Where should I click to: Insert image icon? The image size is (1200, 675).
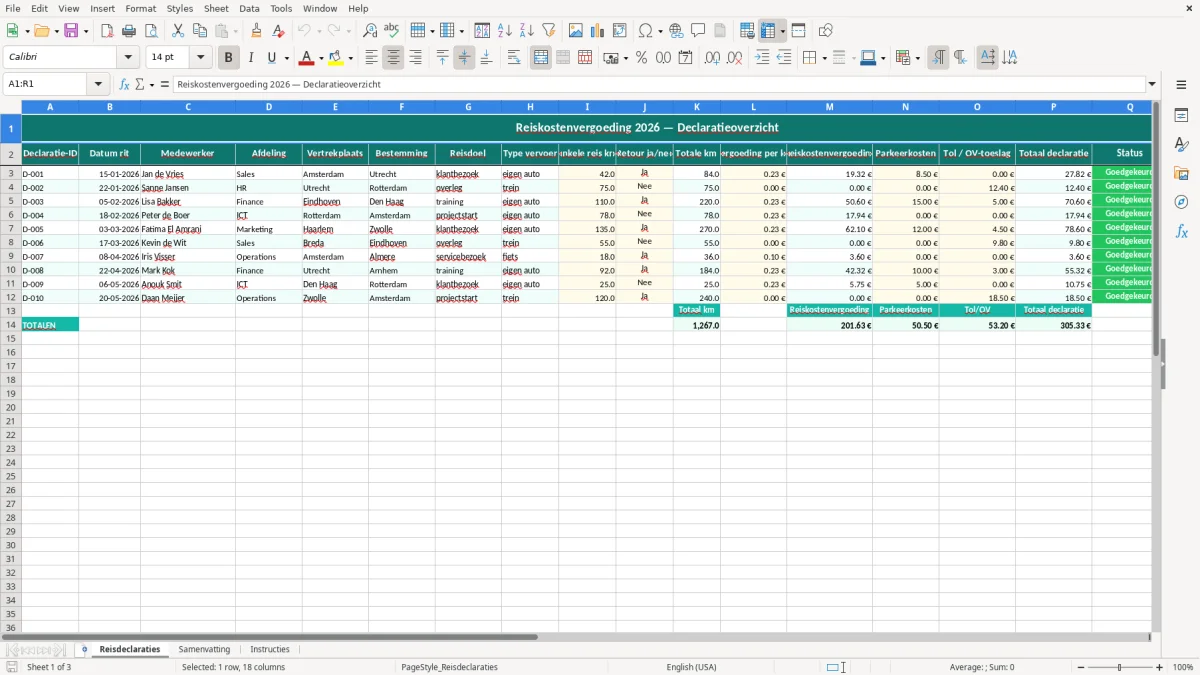point(576,31)
